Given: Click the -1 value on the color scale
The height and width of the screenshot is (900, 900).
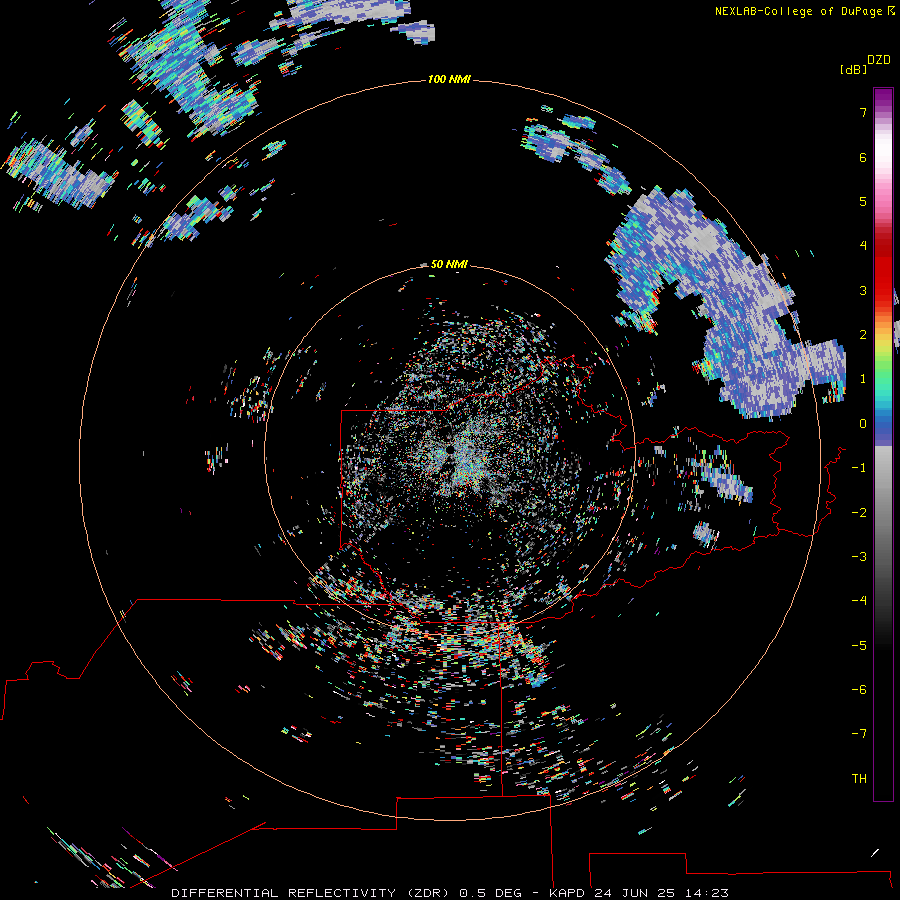Looking at the screenshot, I should (x=859, y=468).
